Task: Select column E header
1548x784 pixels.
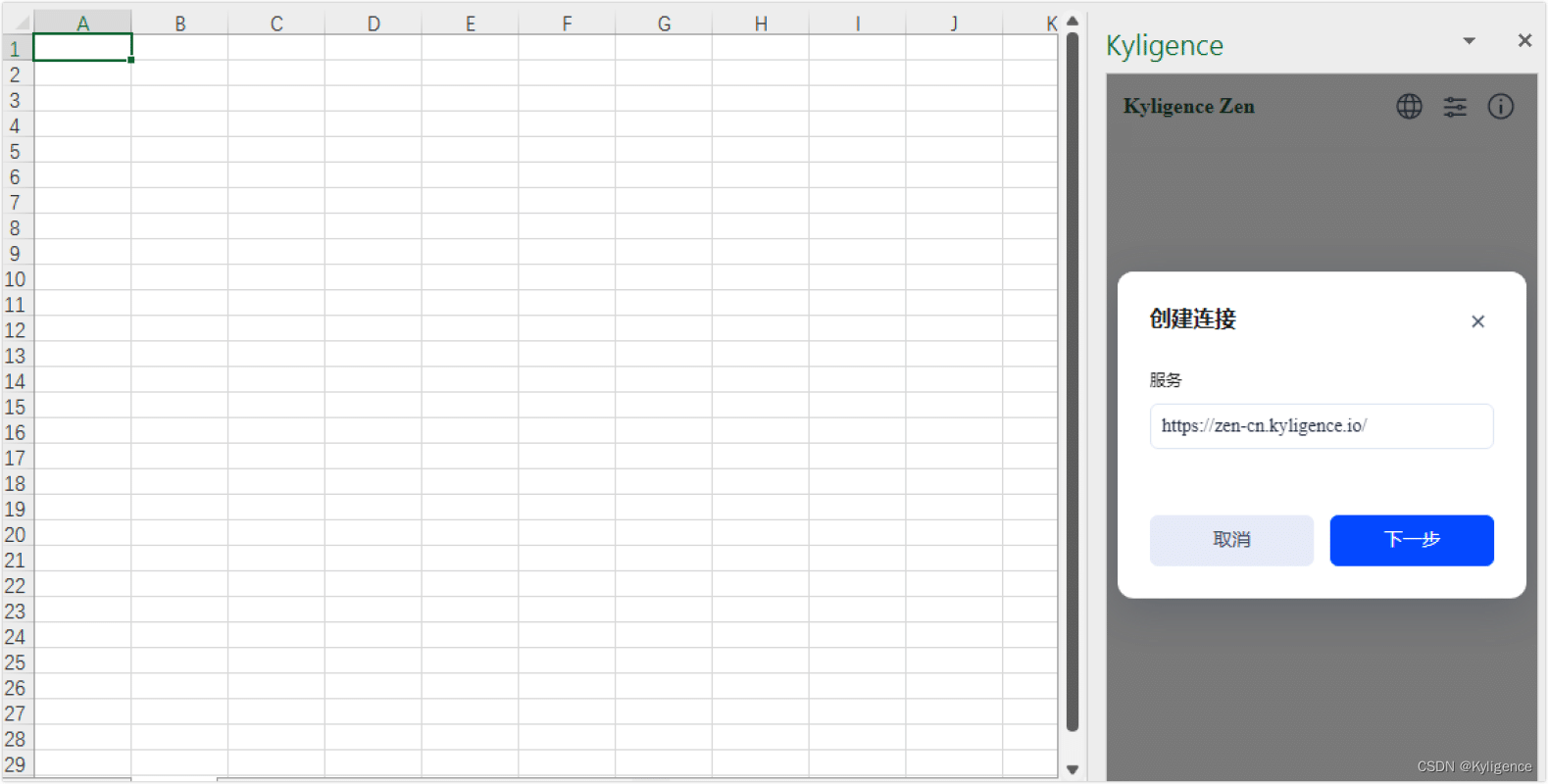Action: tap(471, 23)
